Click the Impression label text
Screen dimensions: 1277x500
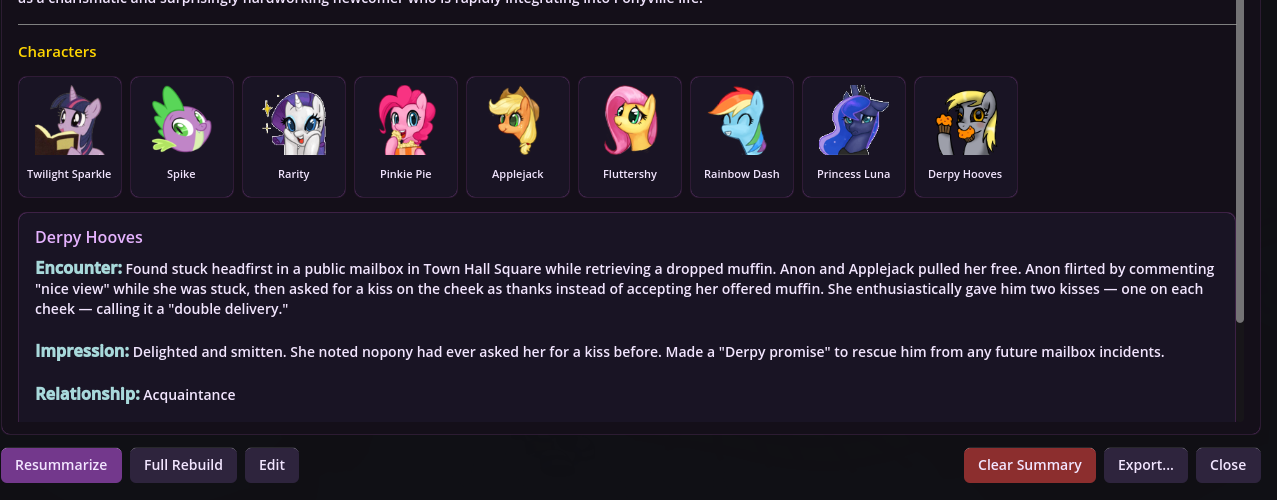pos(82,351)
